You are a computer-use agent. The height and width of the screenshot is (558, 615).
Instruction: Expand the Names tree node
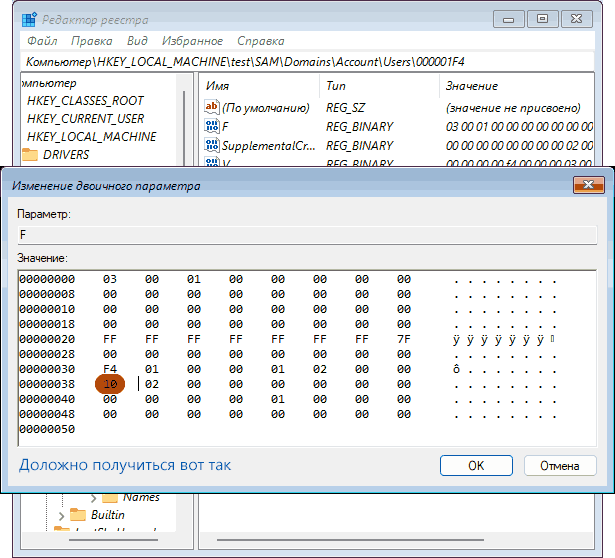tap(93, 498)
